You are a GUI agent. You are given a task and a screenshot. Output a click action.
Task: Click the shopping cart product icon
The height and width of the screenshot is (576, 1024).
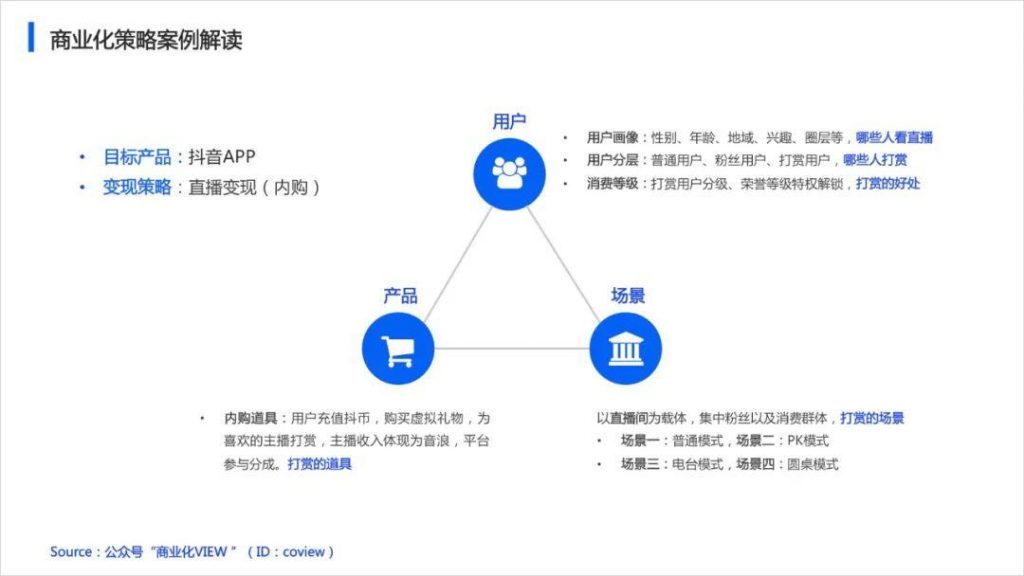click(398, 349)
